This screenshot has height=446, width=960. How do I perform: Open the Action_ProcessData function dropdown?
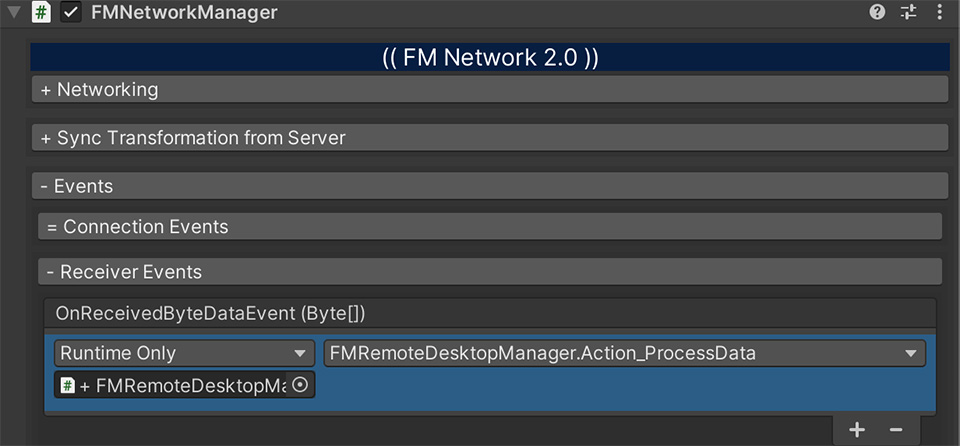624,353
